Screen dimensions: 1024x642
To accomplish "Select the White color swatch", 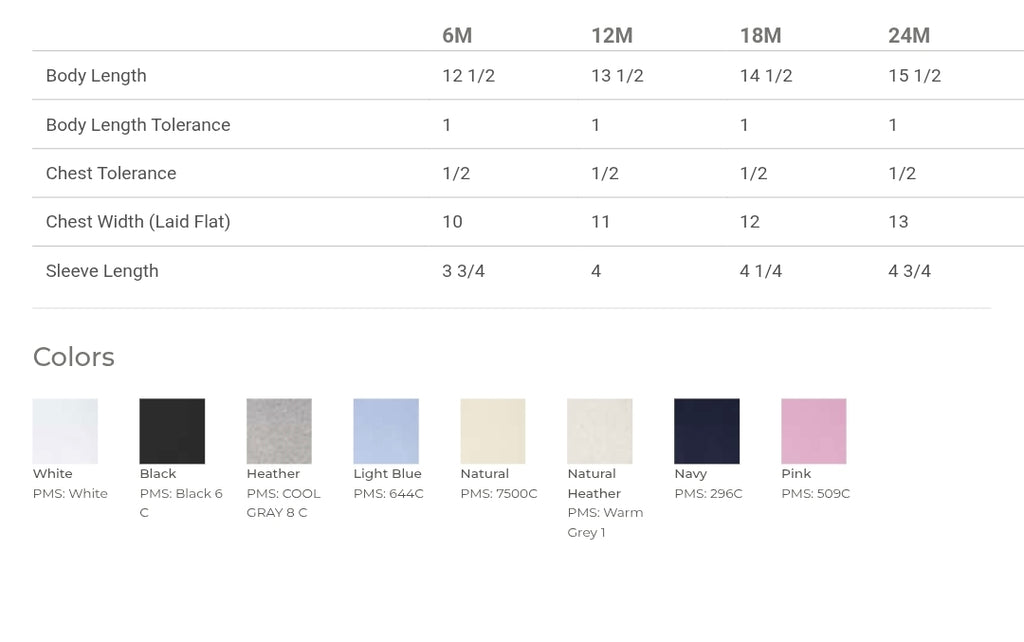I will (x=65, y=431).
